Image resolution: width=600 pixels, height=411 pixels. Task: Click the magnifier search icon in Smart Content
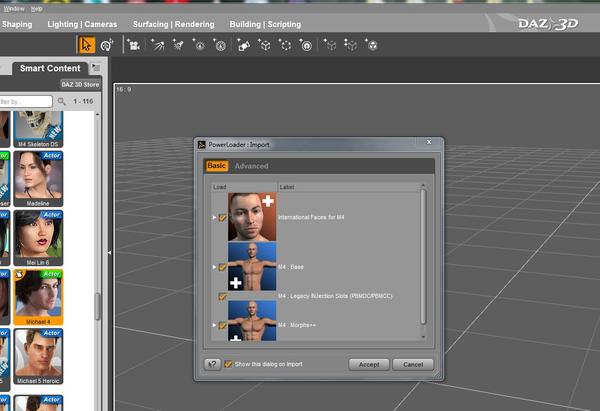[x=61, y=101]
